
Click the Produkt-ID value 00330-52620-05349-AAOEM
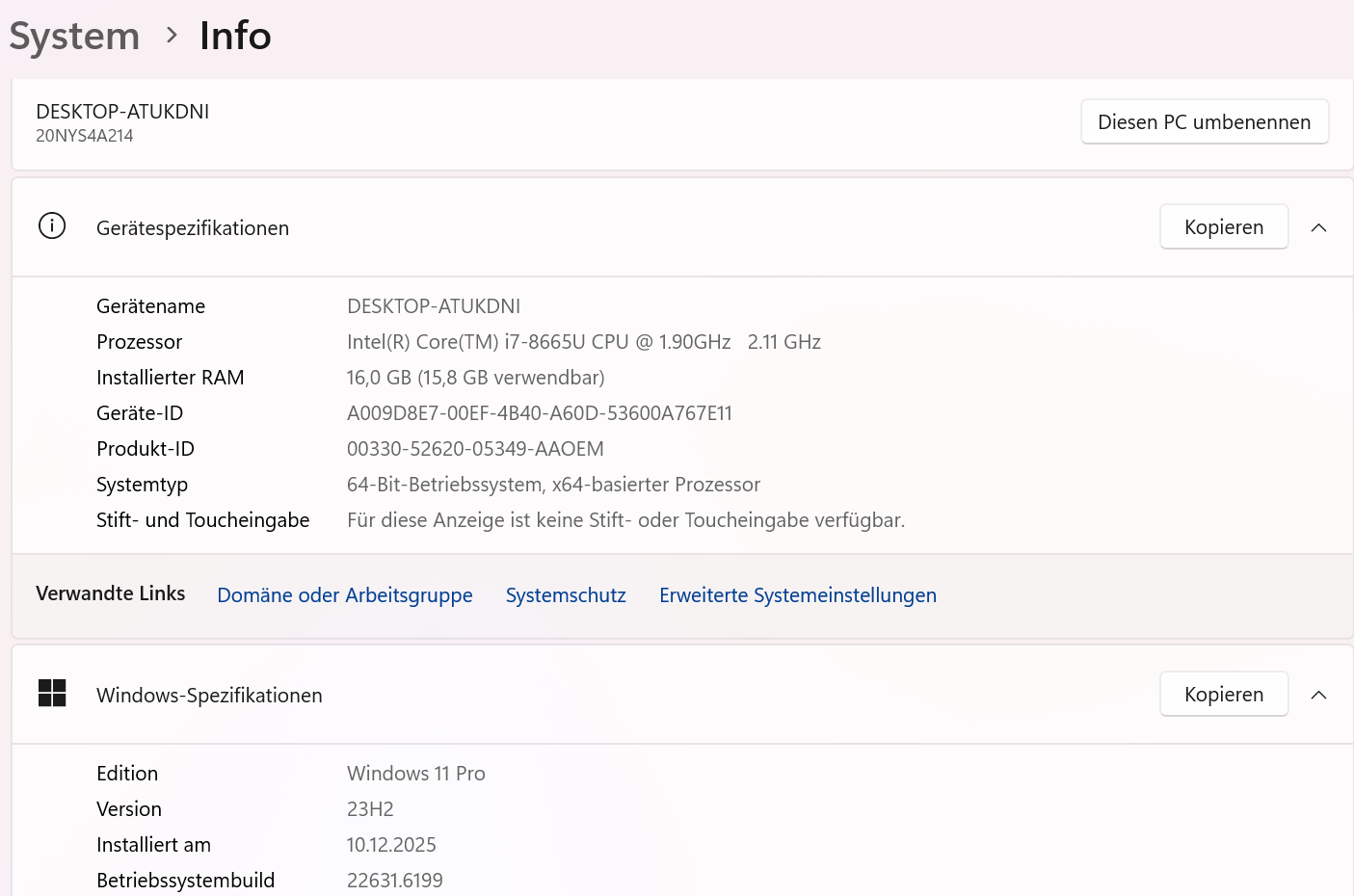click(x=475, y=449)
